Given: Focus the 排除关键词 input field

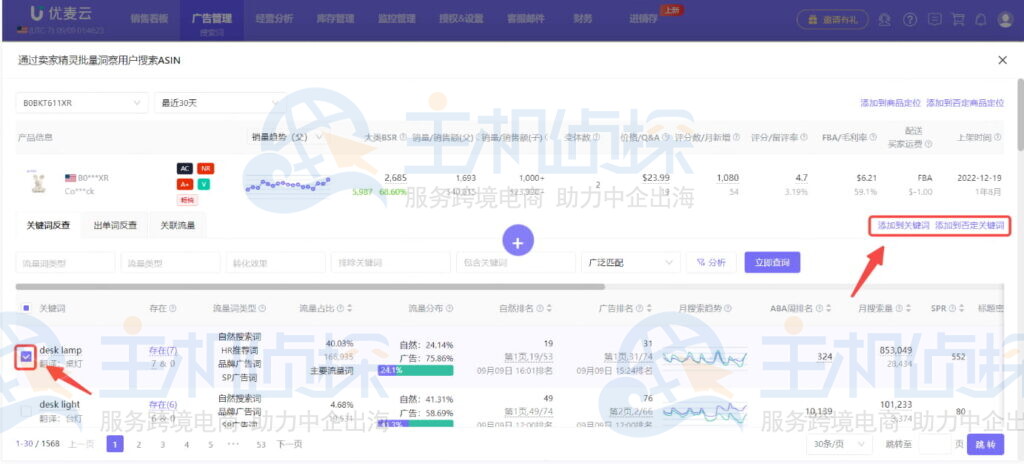Looking at the screenshot, I should (391, 262).
